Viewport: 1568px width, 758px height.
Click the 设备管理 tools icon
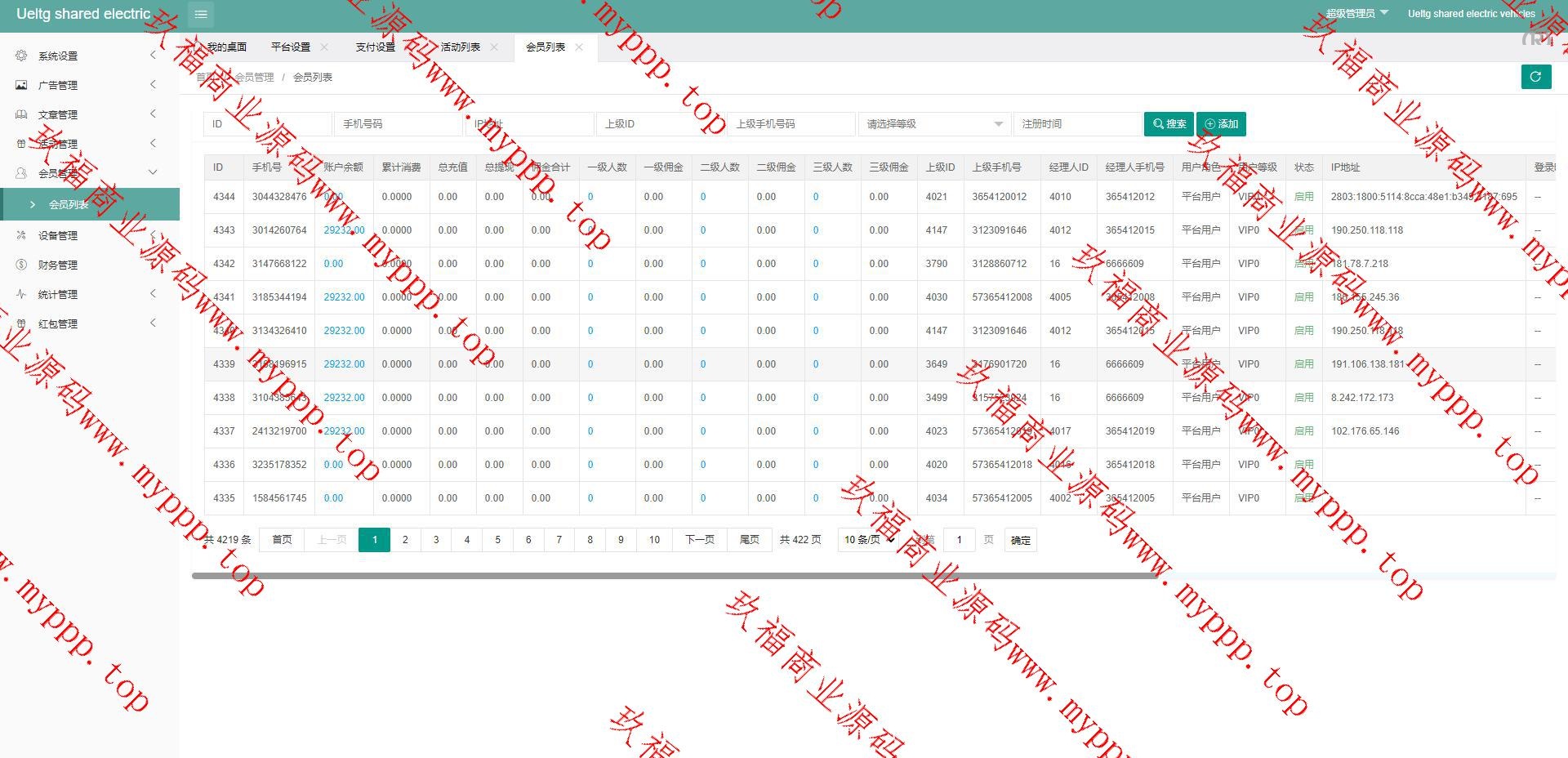[x=21, y=235]
